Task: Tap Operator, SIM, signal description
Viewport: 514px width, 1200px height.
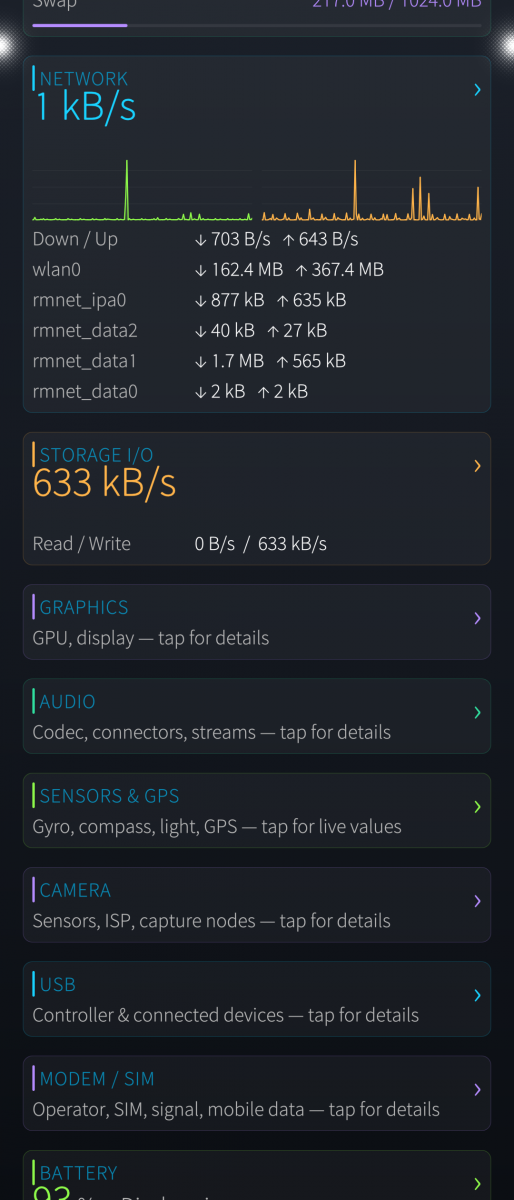Action: point(236,1109)
